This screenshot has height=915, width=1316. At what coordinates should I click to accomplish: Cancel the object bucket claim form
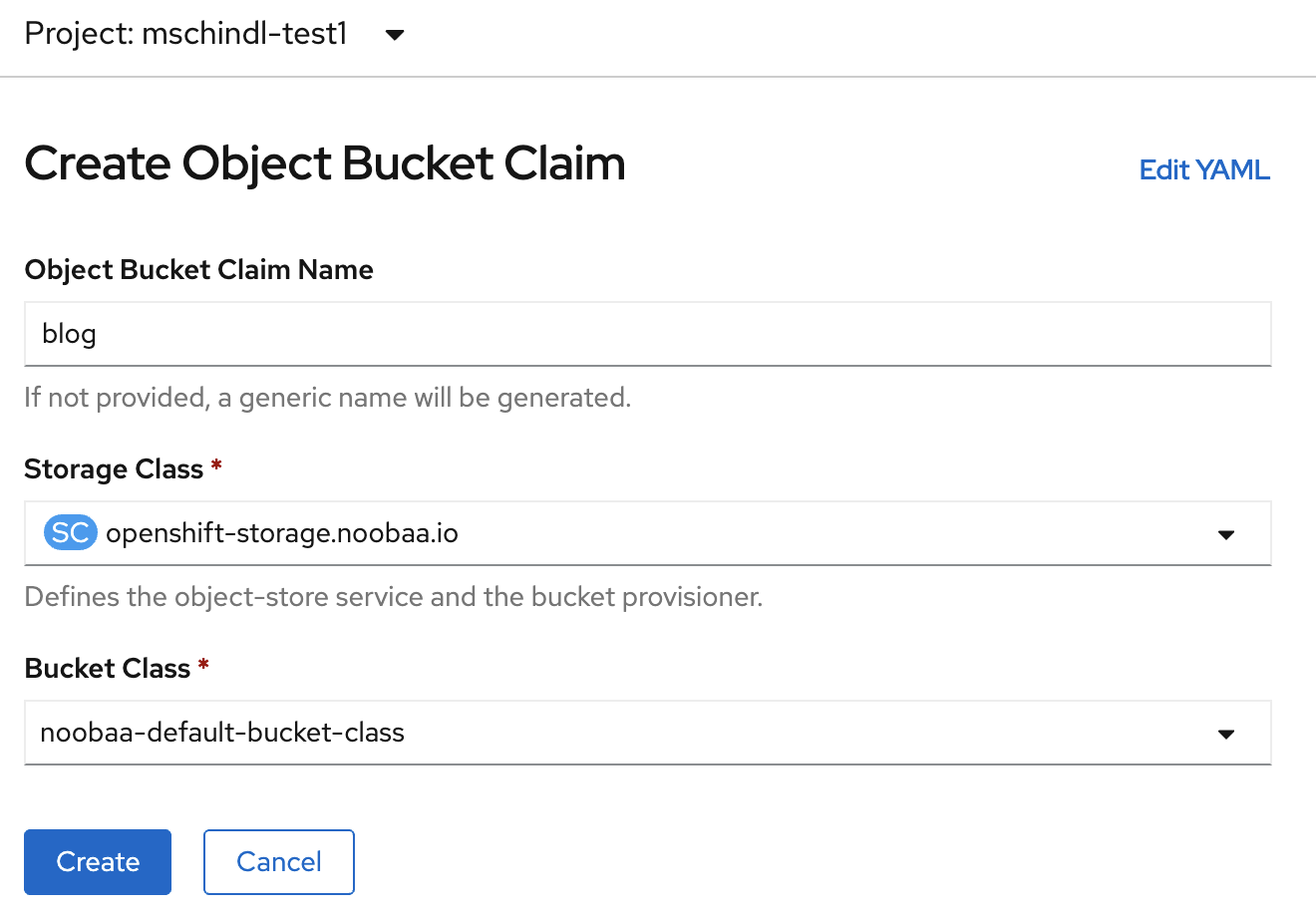(279, 861)
